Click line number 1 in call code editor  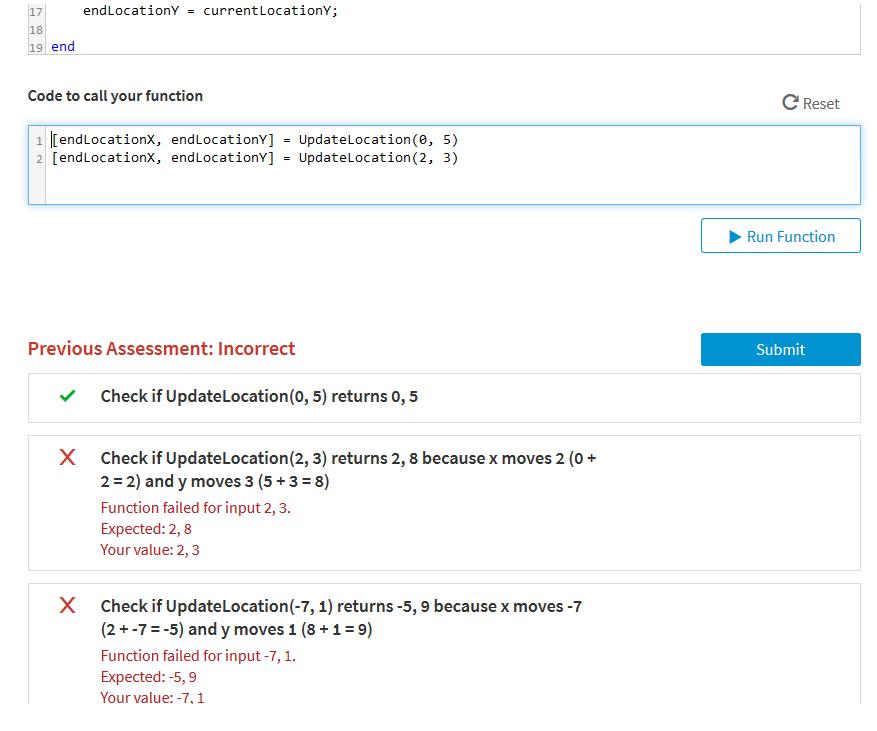coord(38,140)
